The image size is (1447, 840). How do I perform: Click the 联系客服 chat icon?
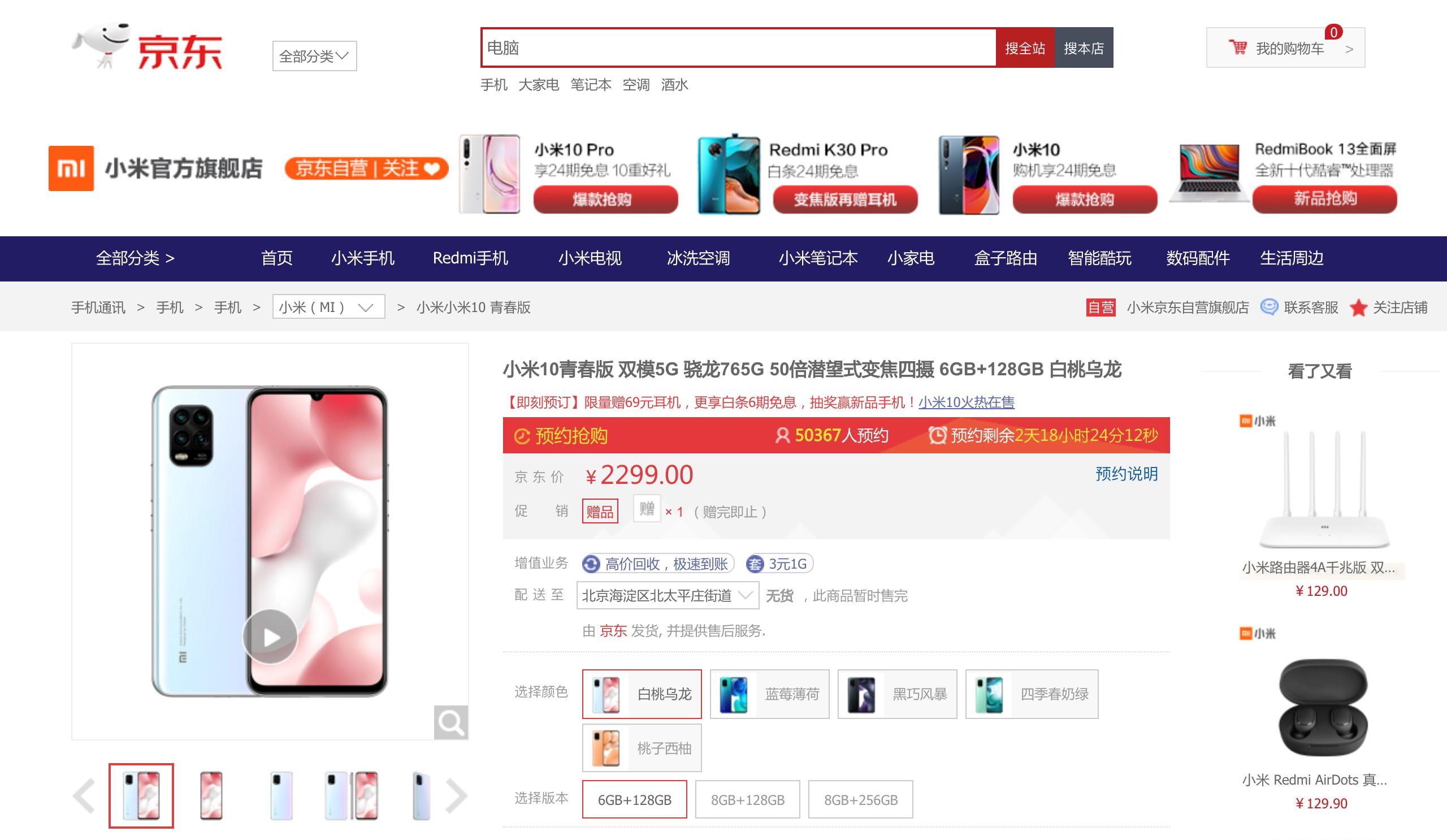click(x=1268, y=307)
